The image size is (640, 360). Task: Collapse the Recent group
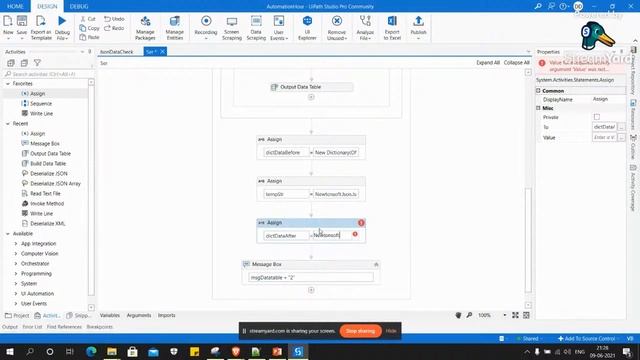pos(8,124)
